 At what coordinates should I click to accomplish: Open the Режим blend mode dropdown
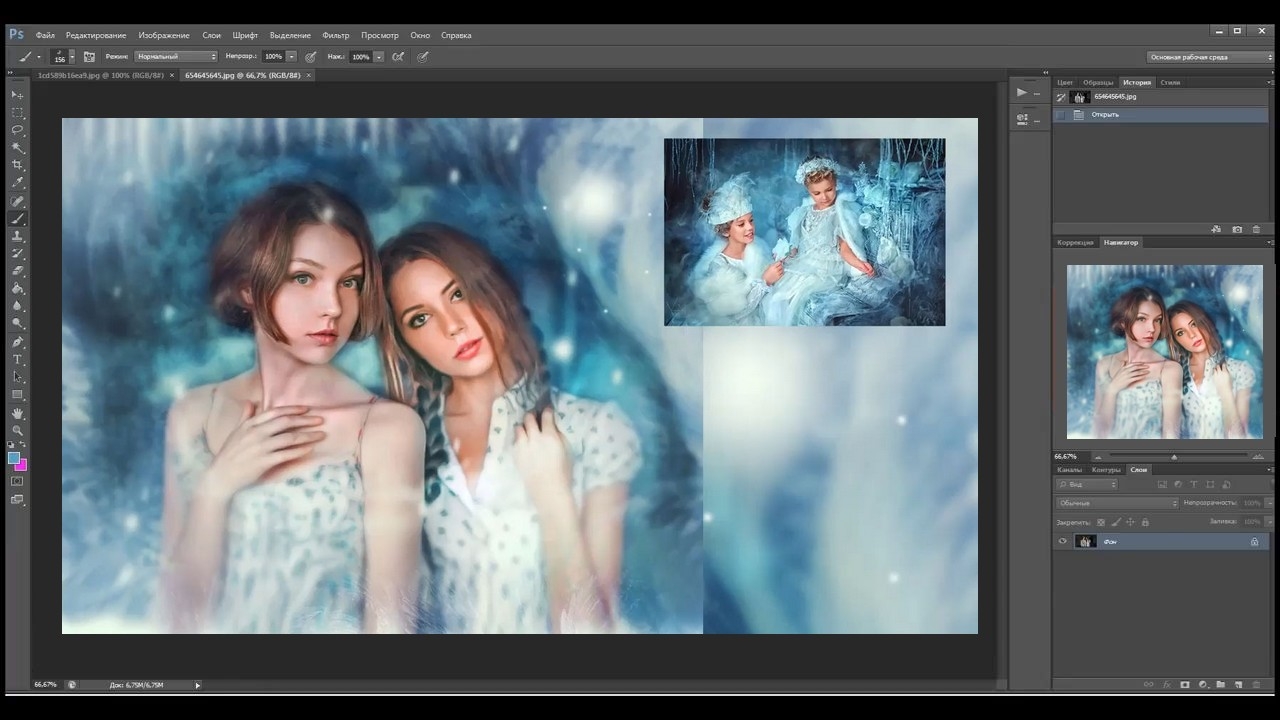click(x=175, y=57)
